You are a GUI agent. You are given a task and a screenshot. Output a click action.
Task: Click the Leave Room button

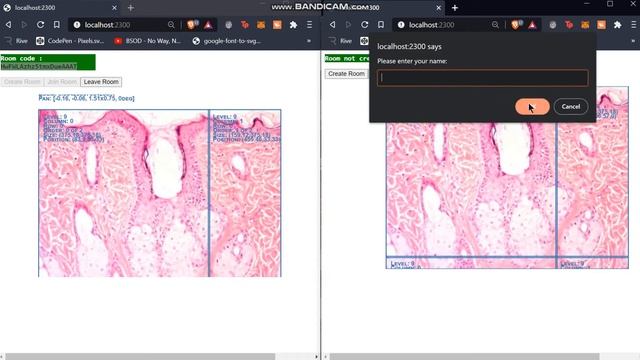pos(101,82)
